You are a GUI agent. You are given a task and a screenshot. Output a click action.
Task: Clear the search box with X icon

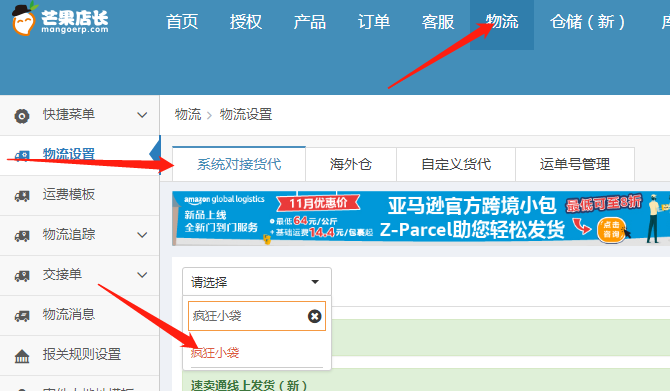[x=314, y=316]
